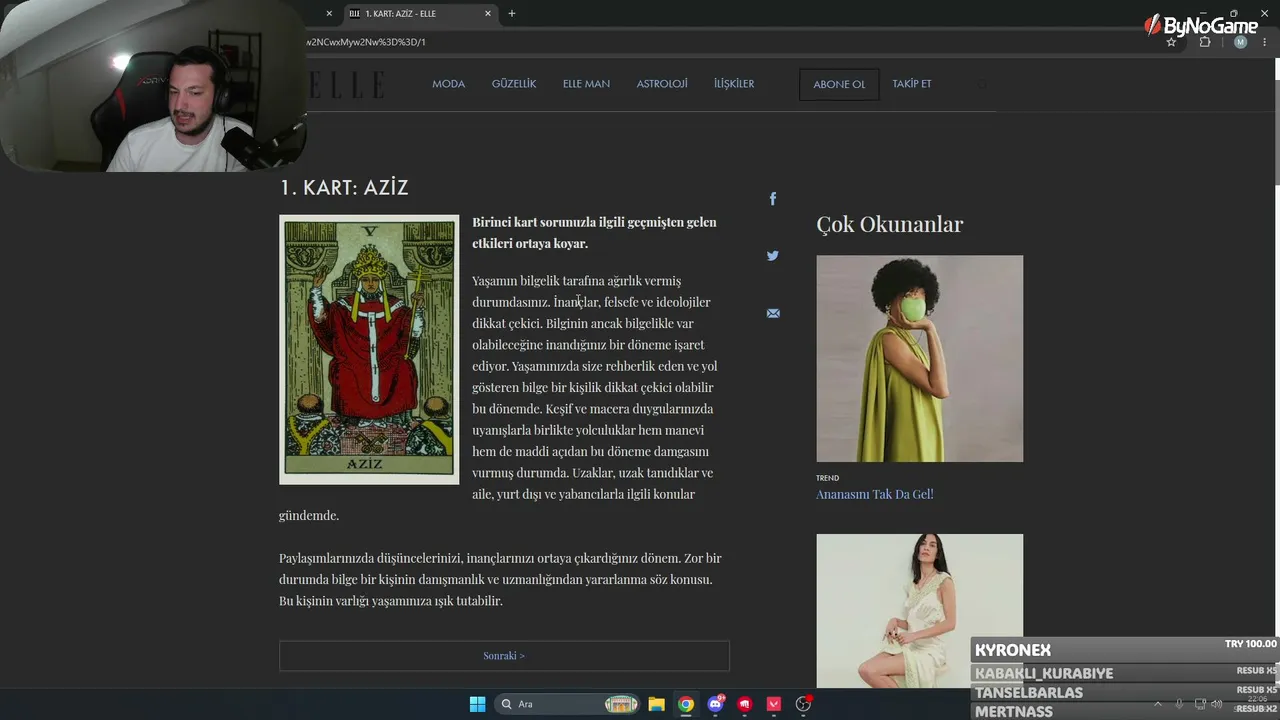
Task: Share the article on Twitter
Action: coord(772,256)
